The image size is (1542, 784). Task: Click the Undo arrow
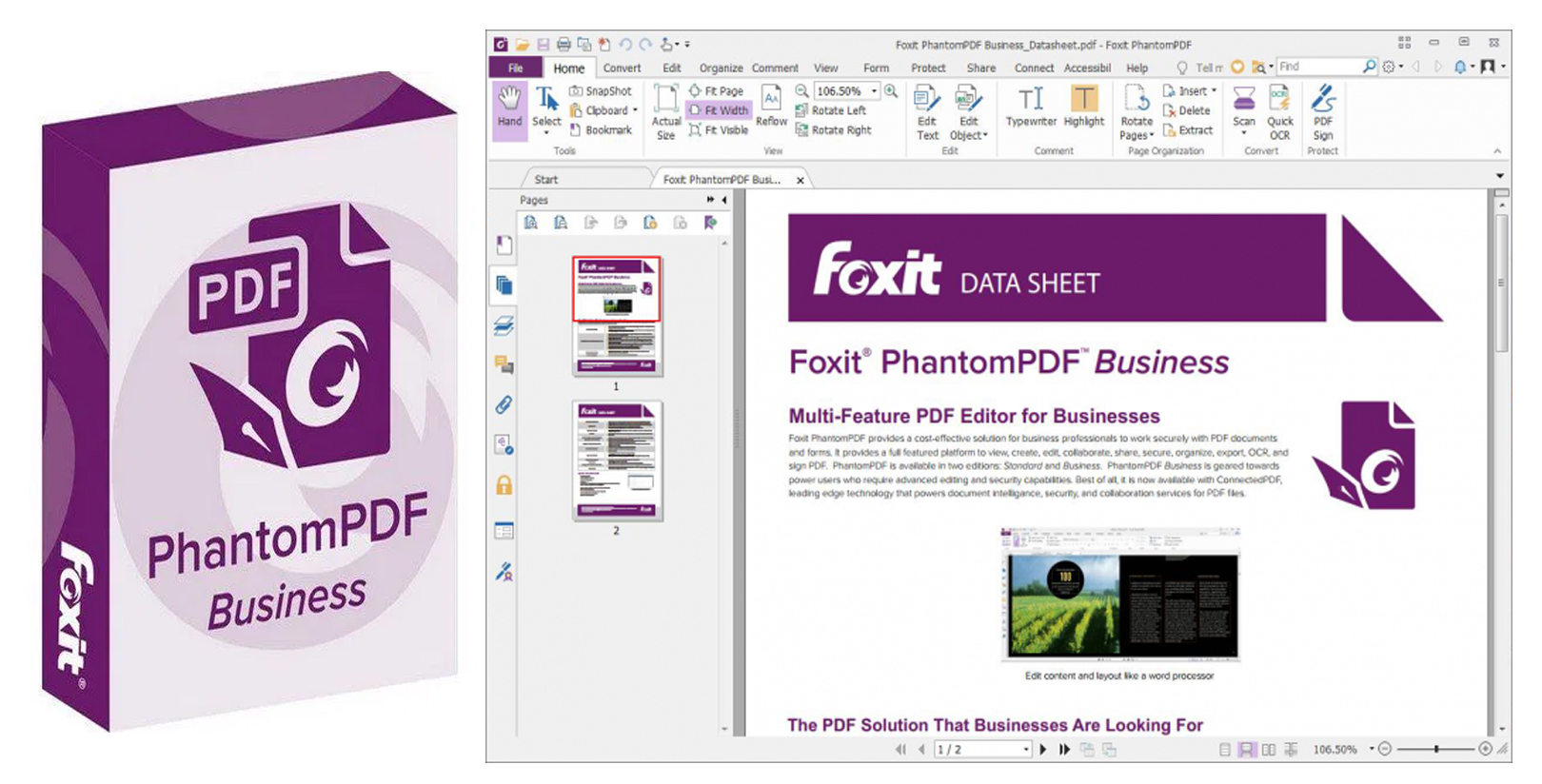tap(625, 45)
